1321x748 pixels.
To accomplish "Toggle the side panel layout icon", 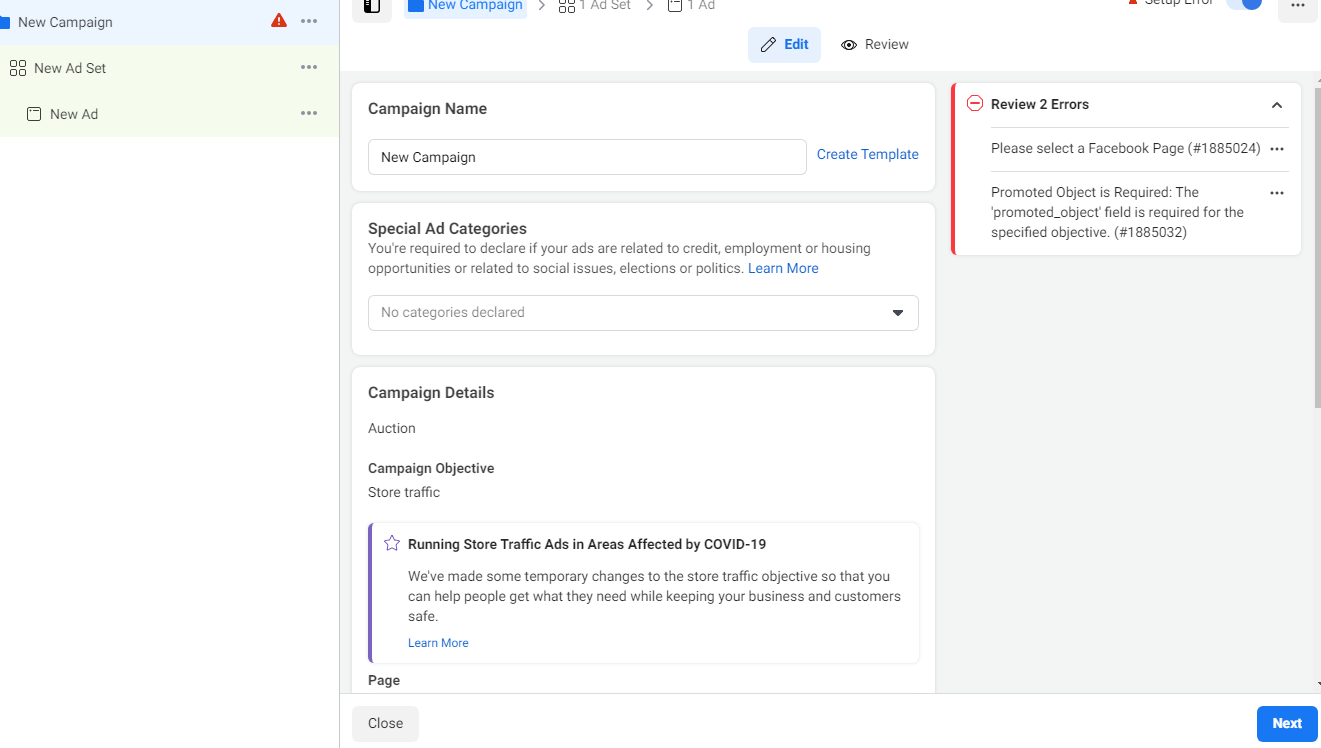I will coord(372,6).
